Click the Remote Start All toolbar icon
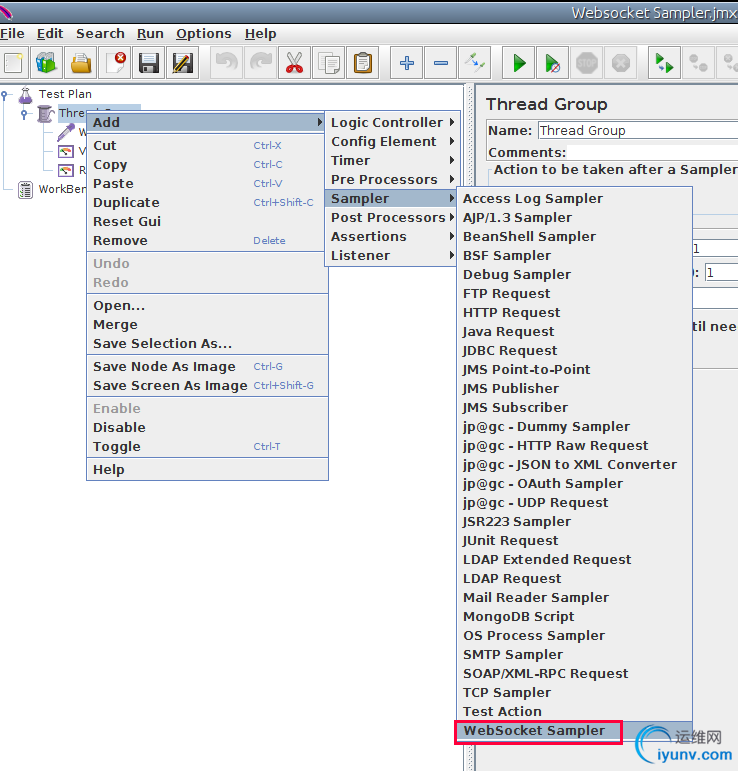This screenshot has height=771, width=738. click(663, 63)
